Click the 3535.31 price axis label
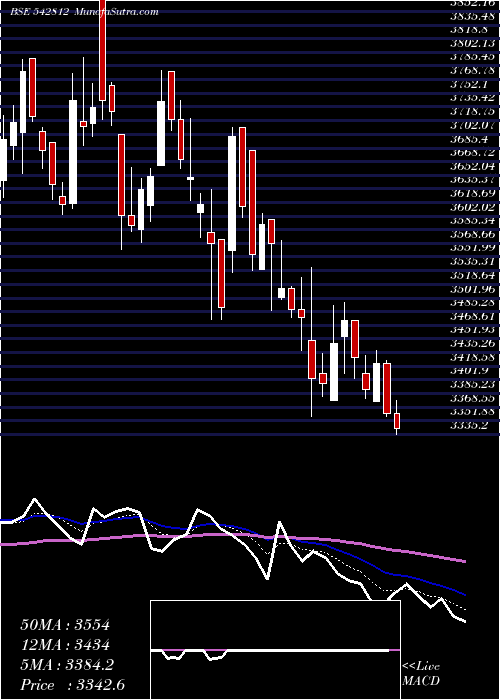 point(472,262)
